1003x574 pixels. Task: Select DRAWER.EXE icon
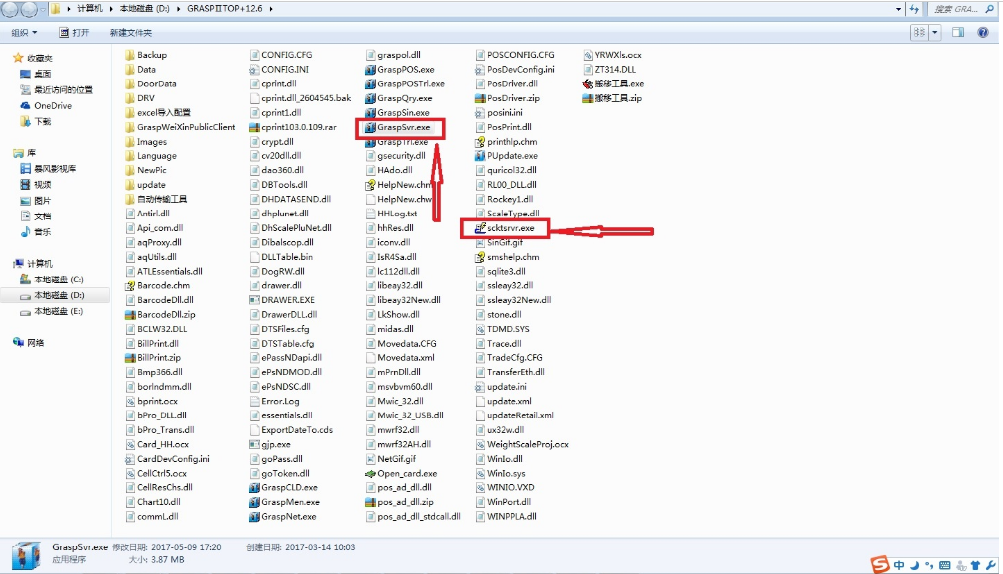[x=254, y=300]
